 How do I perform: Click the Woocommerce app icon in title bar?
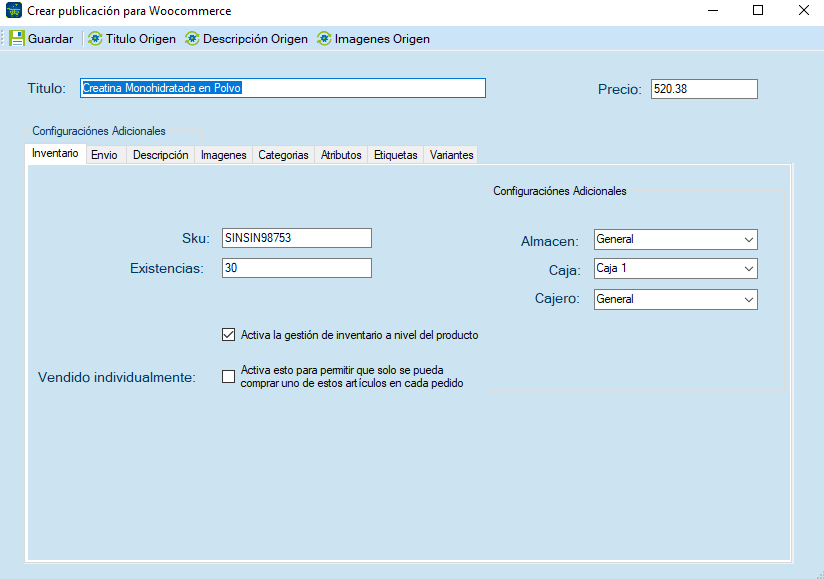tap(14, 10)
